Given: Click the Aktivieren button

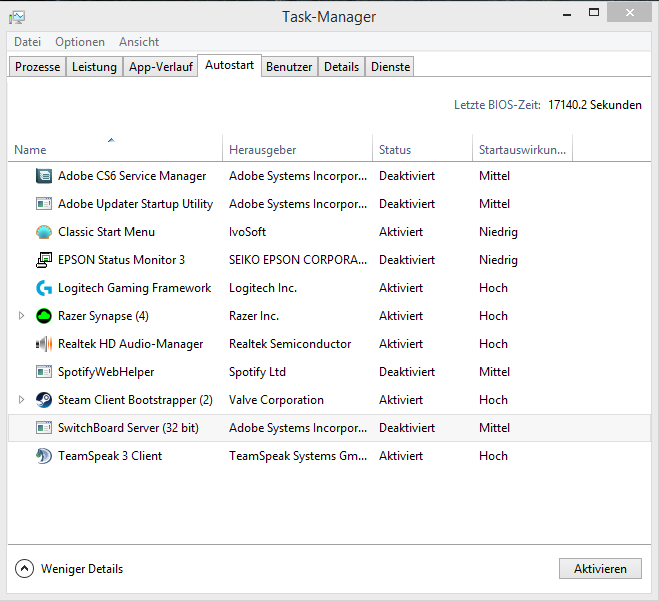Looking at the screenshot, I should pos(600,569).
